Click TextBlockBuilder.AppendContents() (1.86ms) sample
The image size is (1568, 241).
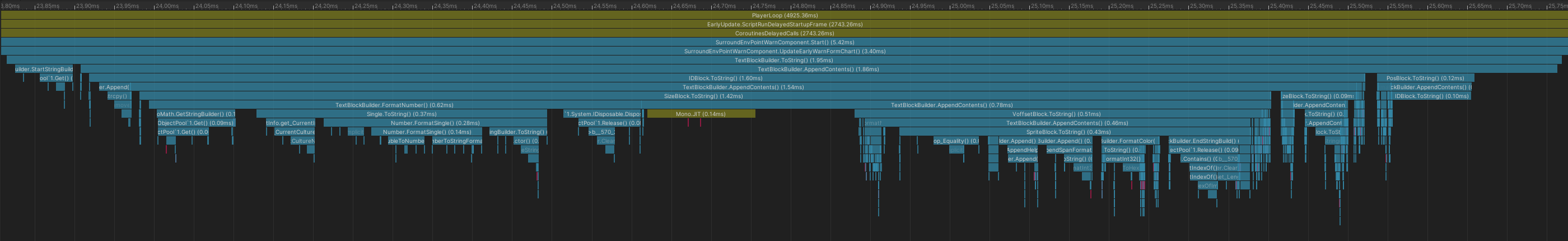(818, 69)
